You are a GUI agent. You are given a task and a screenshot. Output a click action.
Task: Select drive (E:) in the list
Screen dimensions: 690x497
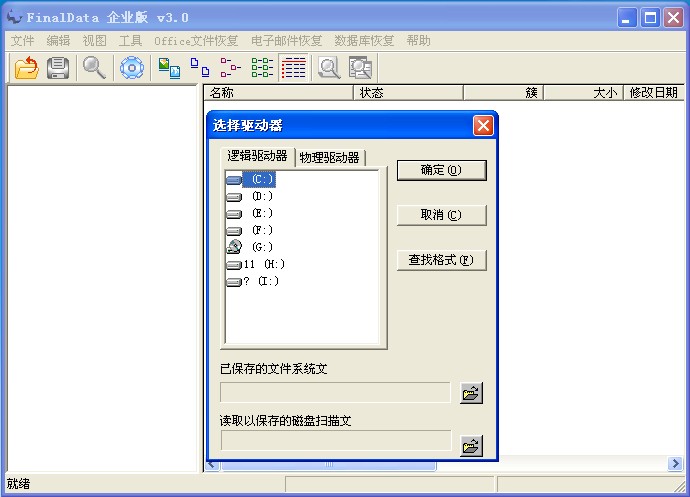pyautogui.click(x=250, y=214)
